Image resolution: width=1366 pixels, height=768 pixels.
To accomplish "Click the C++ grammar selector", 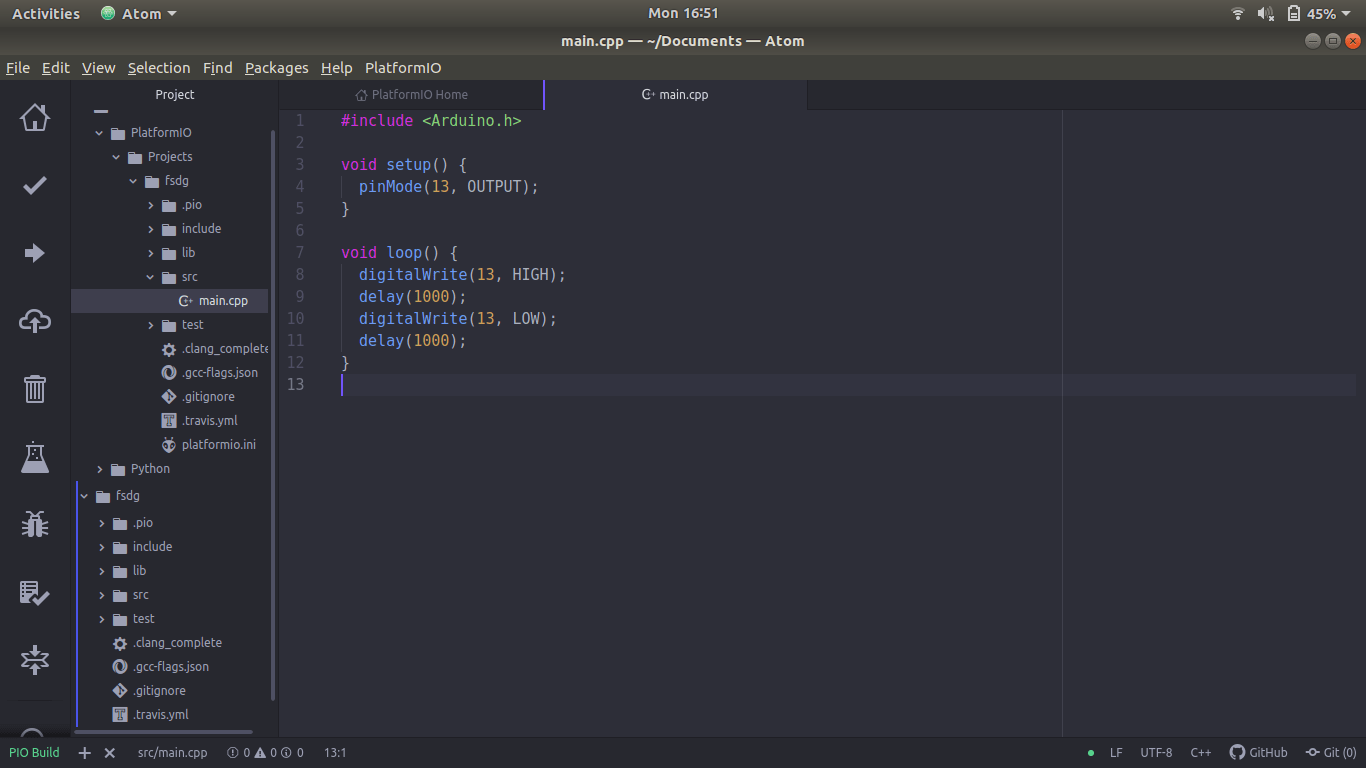I will pos(1201,752).
